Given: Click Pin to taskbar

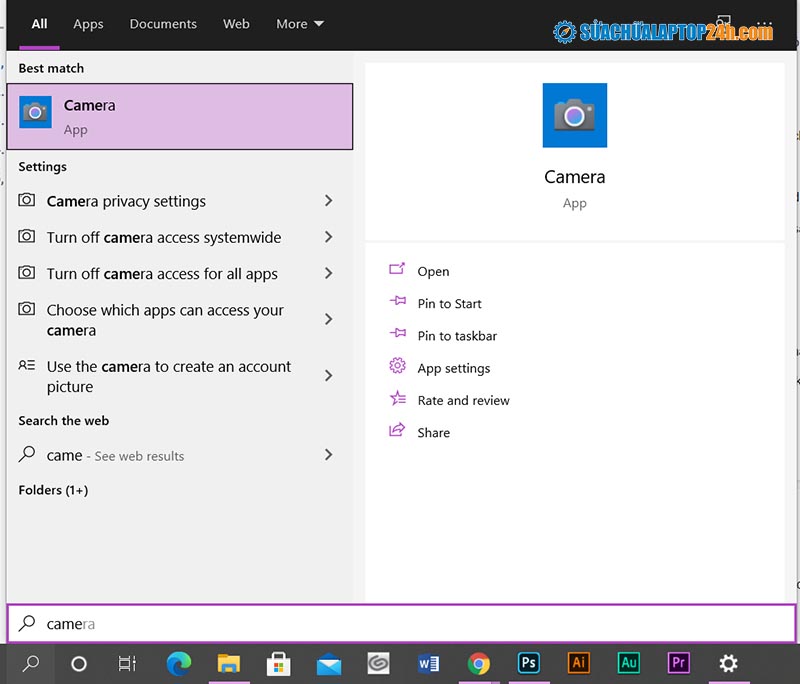Looking at the screenshot, I should pyautogui.click(x=457, y=336).
